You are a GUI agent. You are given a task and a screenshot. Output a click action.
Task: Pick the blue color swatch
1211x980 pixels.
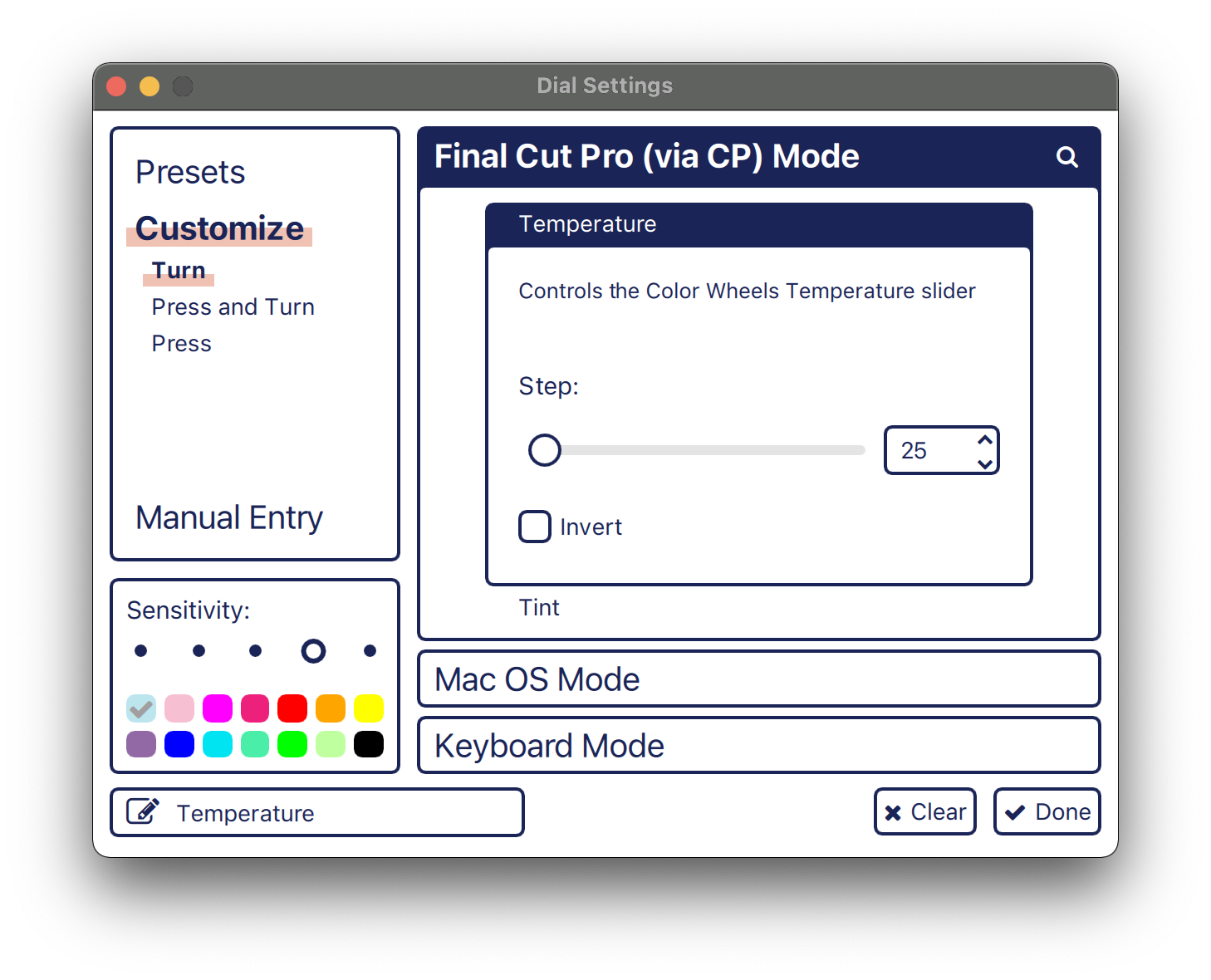point(179,744)
